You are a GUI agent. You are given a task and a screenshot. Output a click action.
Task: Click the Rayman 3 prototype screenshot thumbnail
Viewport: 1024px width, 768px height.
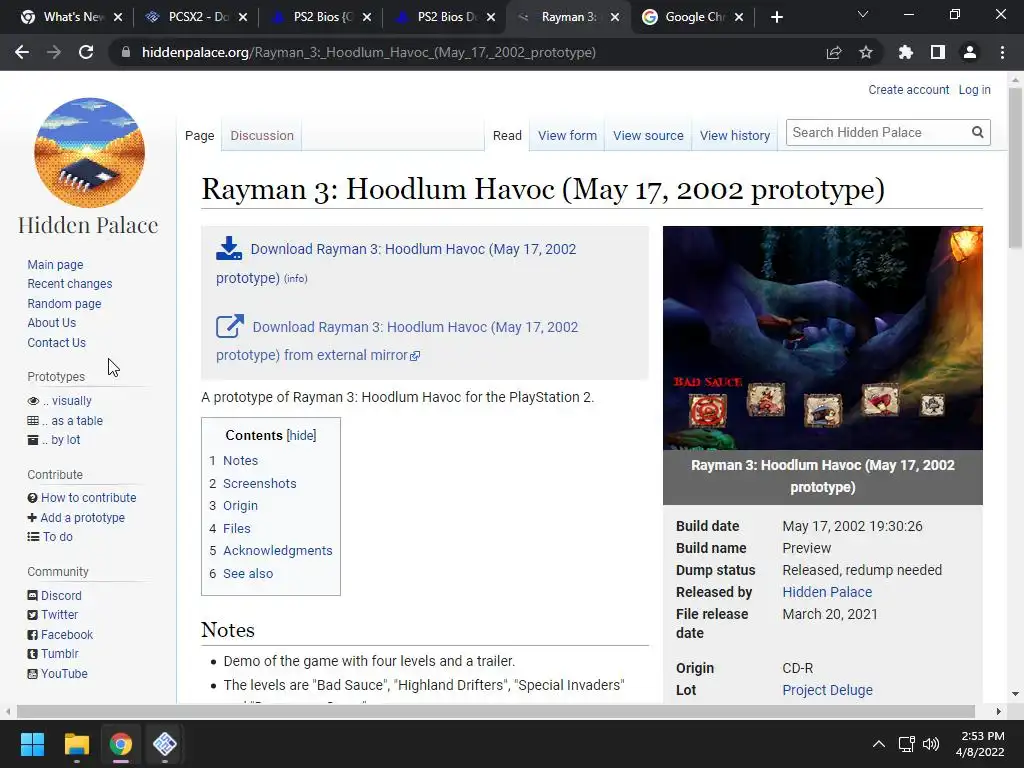tap(823, 338)
